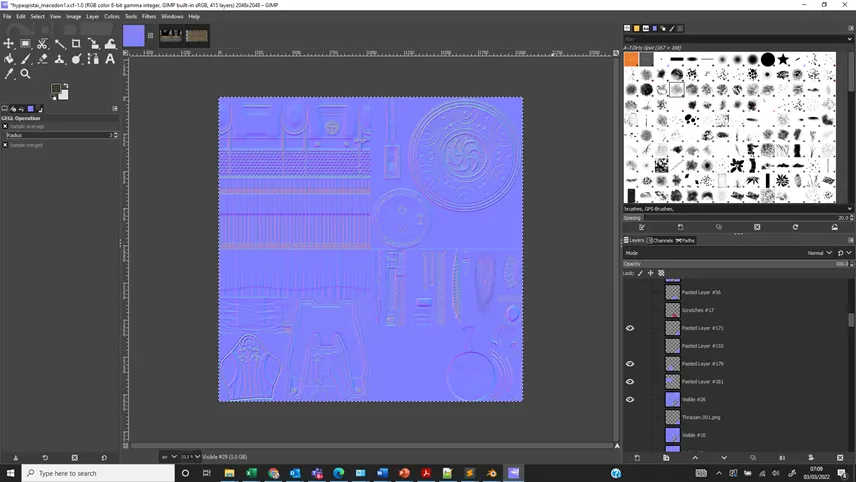Screen dimensions: 856x482
Task: Open the brushes dock configuration menu
Action: (851, 28)
